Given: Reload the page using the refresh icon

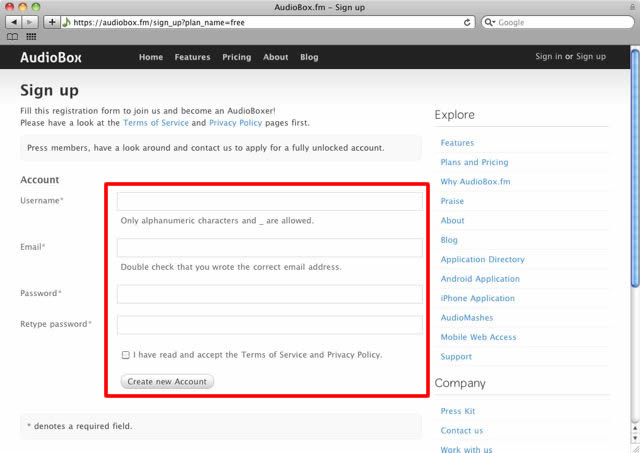Looking at the screenshot, I should (x=467, y=22).
